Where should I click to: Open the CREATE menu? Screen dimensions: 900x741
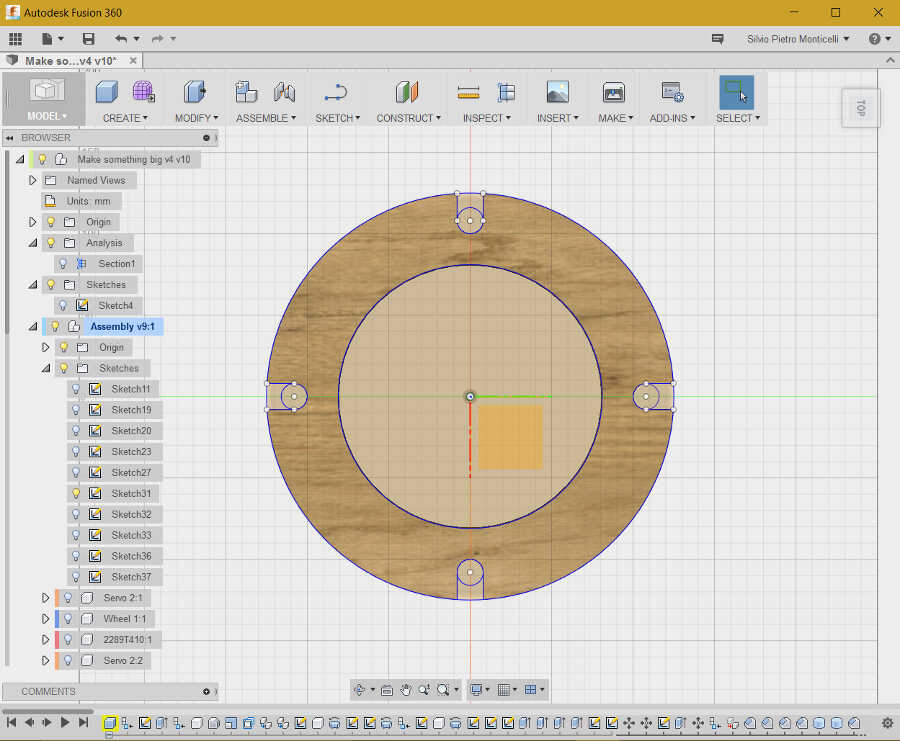pos(125,118)
